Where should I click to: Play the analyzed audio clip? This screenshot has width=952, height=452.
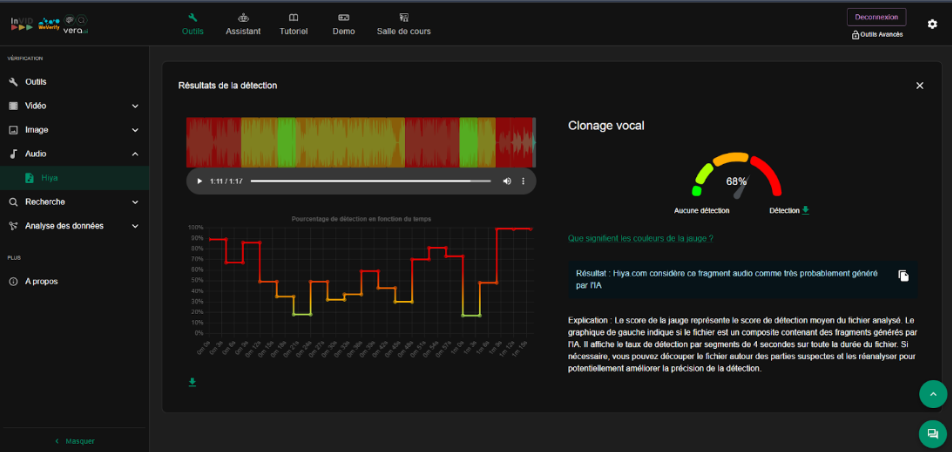click(x=199, y=181)
